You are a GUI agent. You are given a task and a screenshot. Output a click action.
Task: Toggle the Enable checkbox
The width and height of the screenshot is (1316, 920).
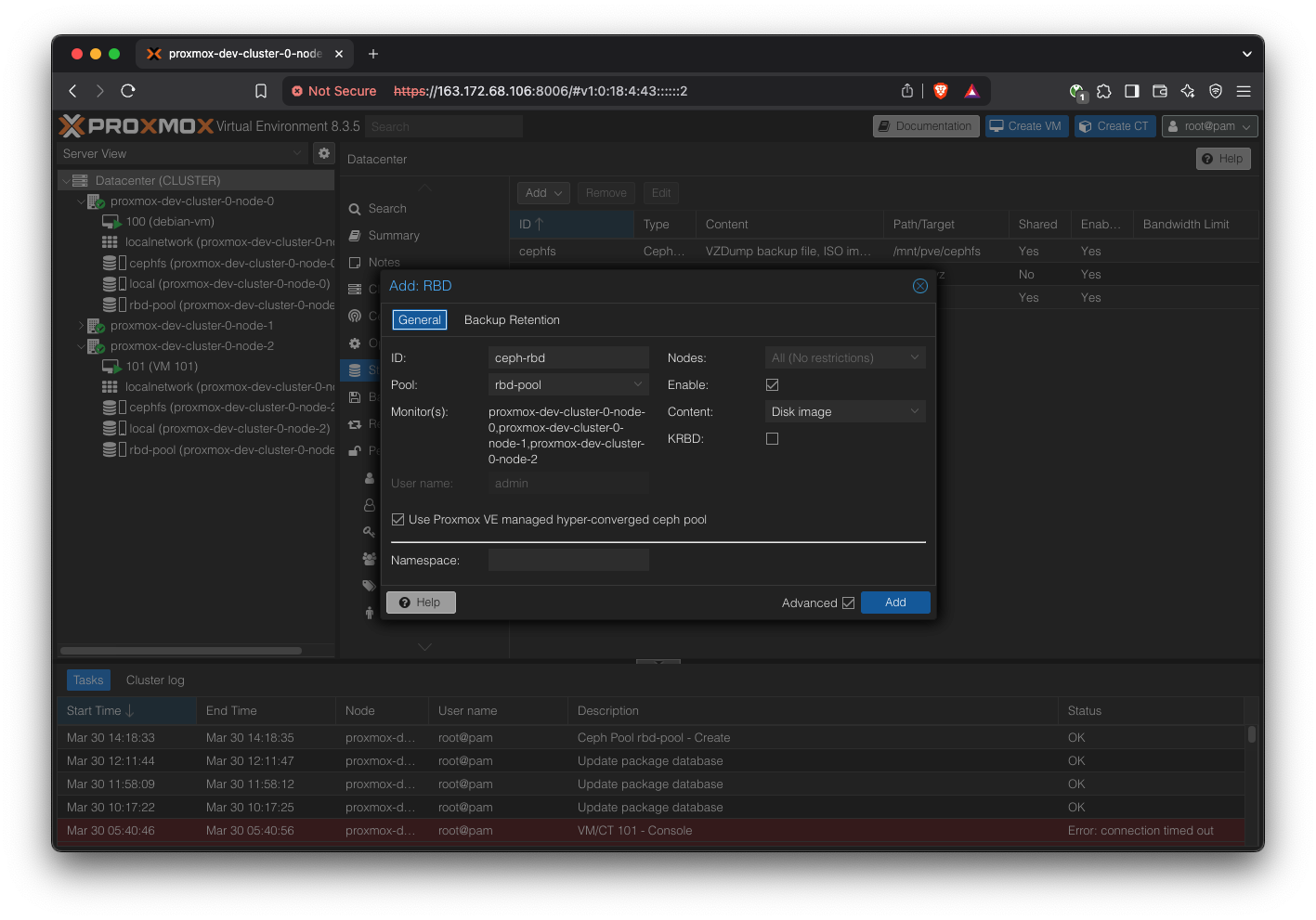pyautogui.click(x=772, y=384)
